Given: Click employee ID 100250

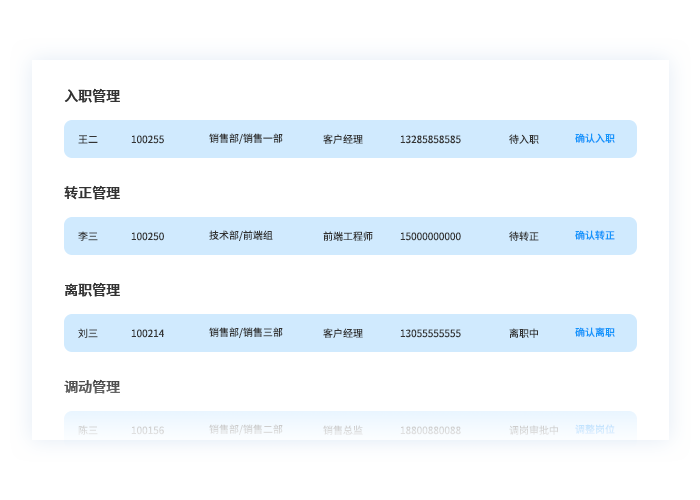Looking at the screenshot, I should click(147, 236).
